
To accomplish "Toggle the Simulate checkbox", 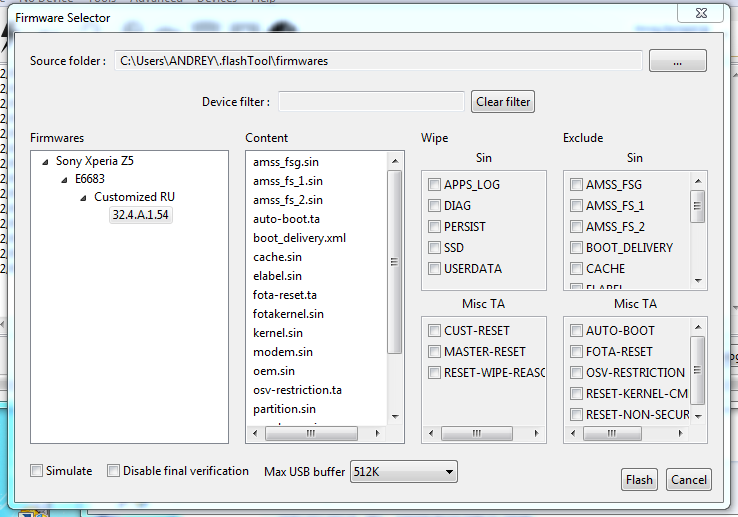I will (x=37, y=471).
